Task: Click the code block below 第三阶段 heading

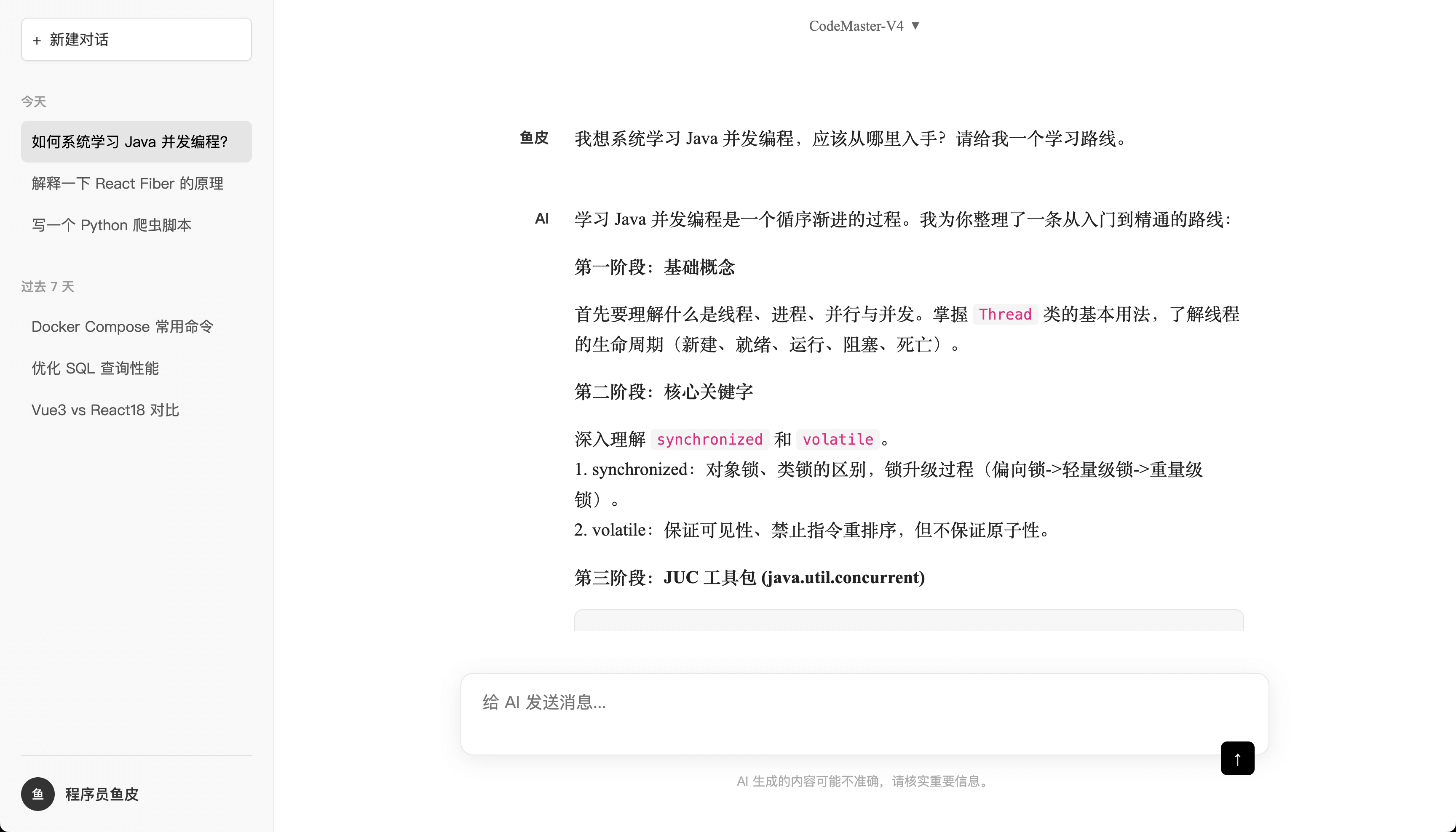Action: (908, 621)
